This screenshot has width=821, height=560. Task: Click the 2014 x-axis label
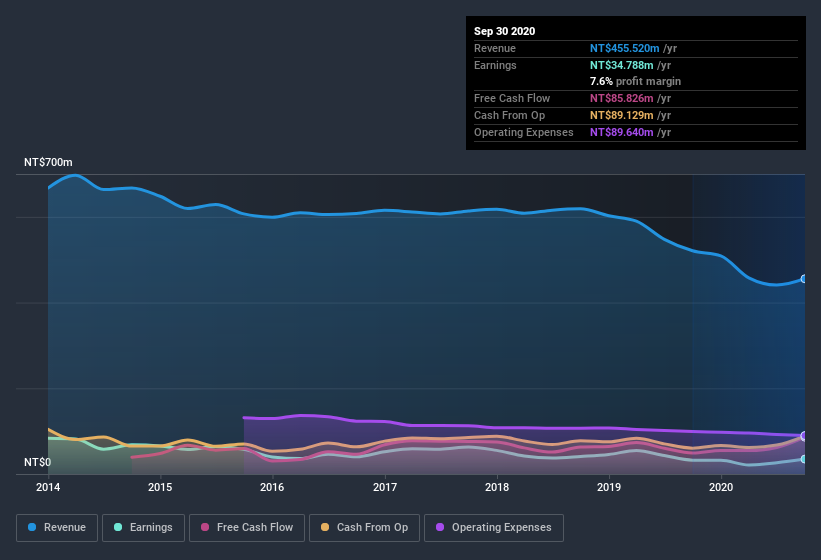pos(48,487)
